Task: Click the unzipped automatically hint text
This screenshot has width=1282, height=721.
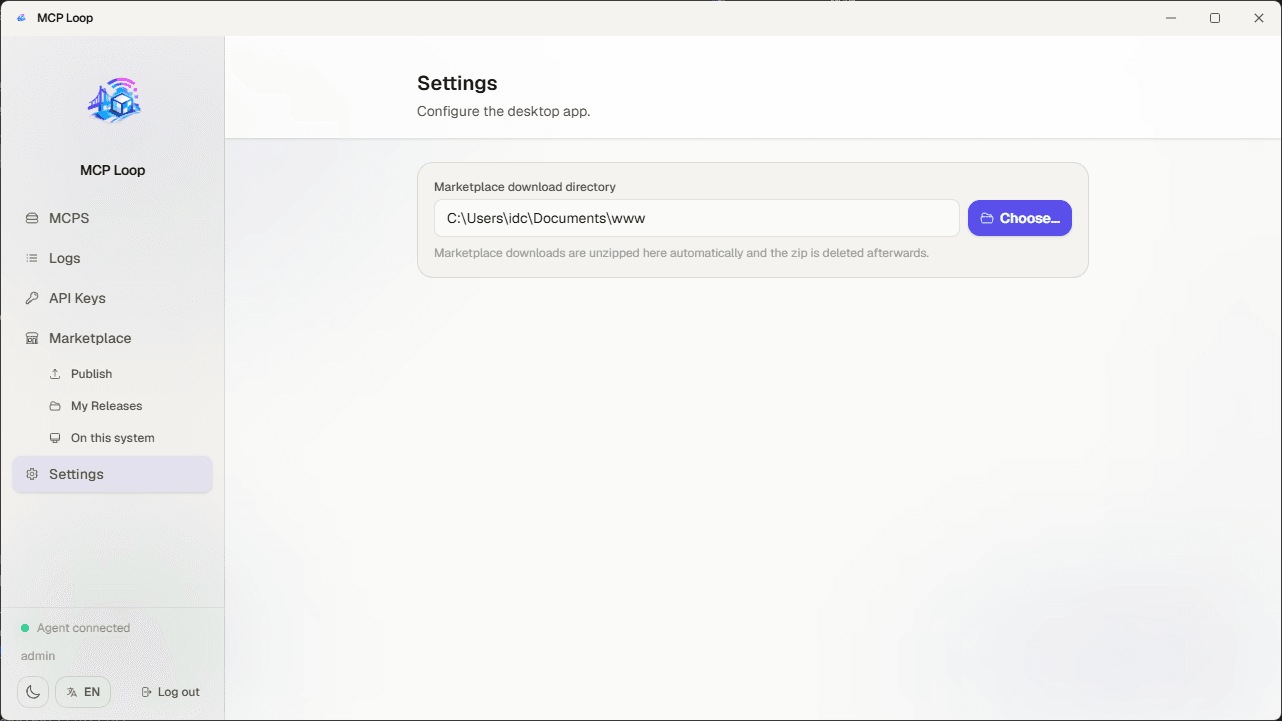Action: 682,253
